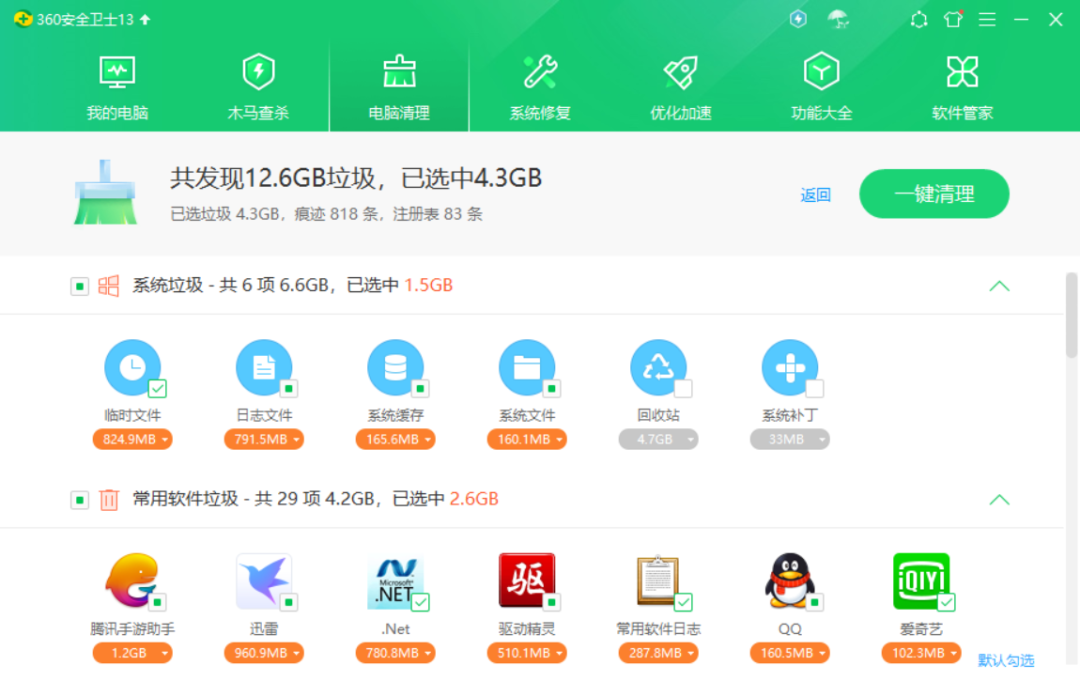Click the 系统缓存 database icon
Screen dimensions: 1080x681
[x=395, y=367]
